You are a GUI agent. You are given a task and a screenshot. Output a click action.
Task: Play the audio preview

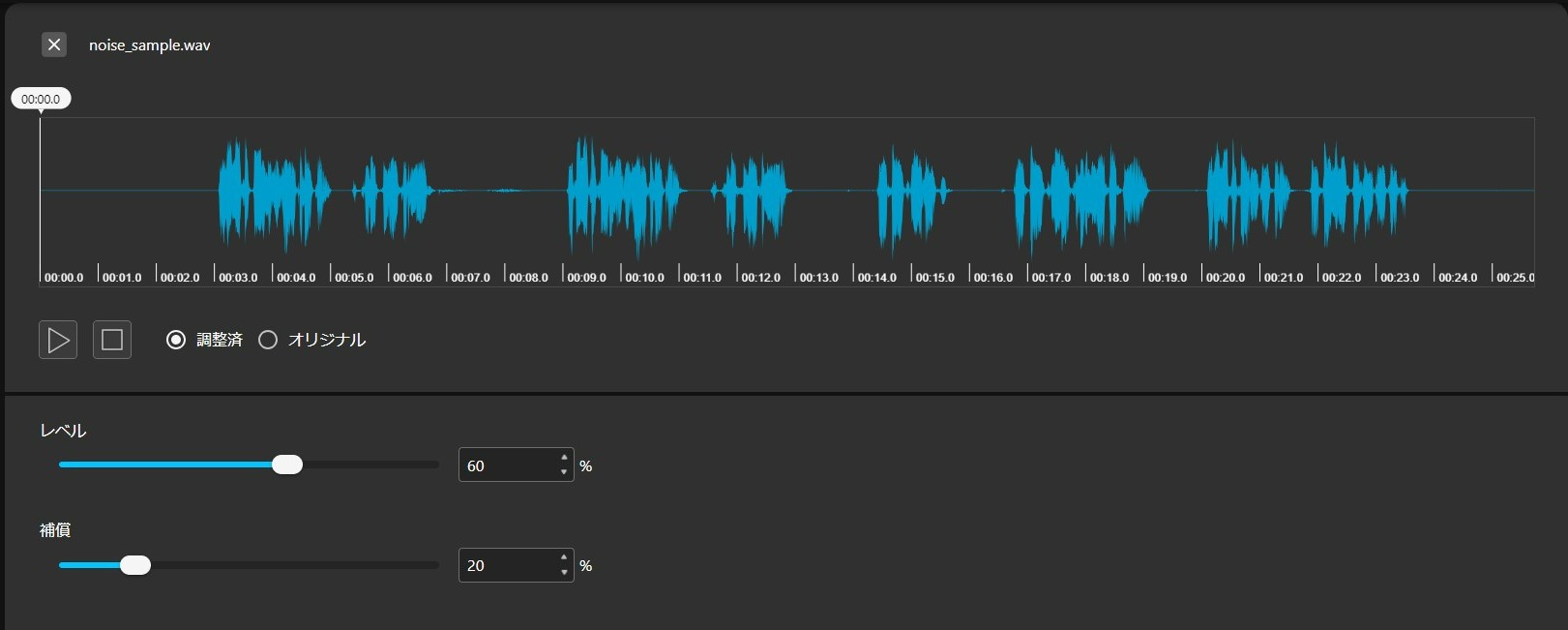(58, 340)
